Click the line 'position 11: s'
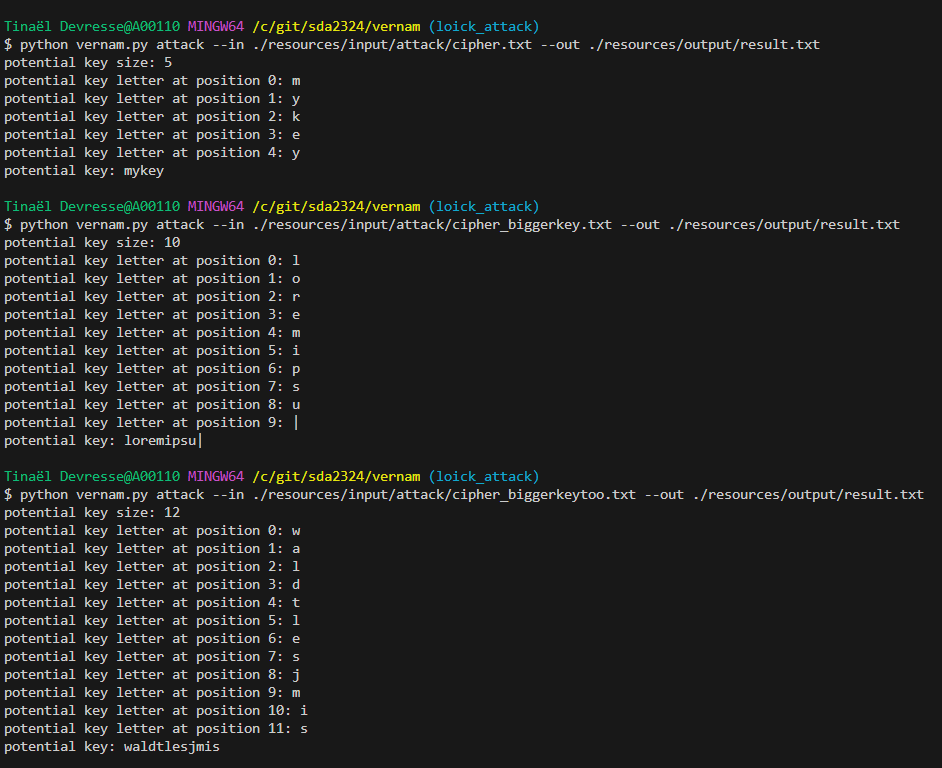 [x=156, y=729]
